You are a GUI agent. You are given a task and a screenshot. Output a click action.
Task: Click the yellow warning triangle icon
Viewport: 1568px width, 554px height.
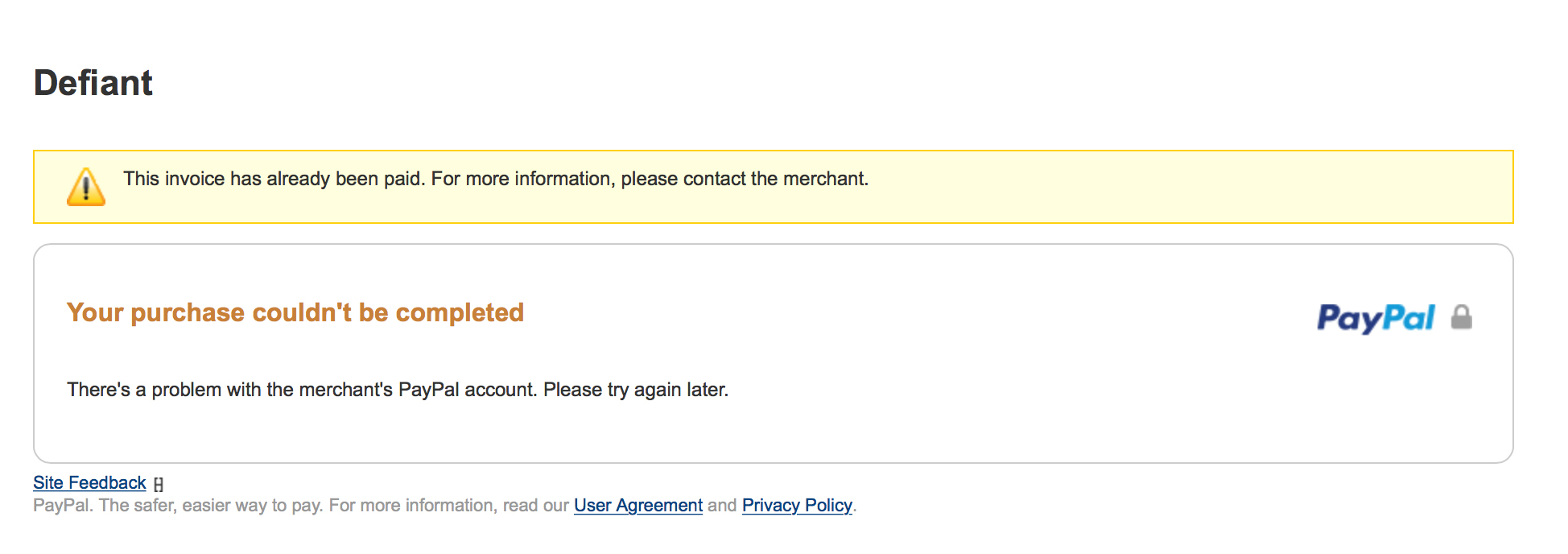coord(86,187)
